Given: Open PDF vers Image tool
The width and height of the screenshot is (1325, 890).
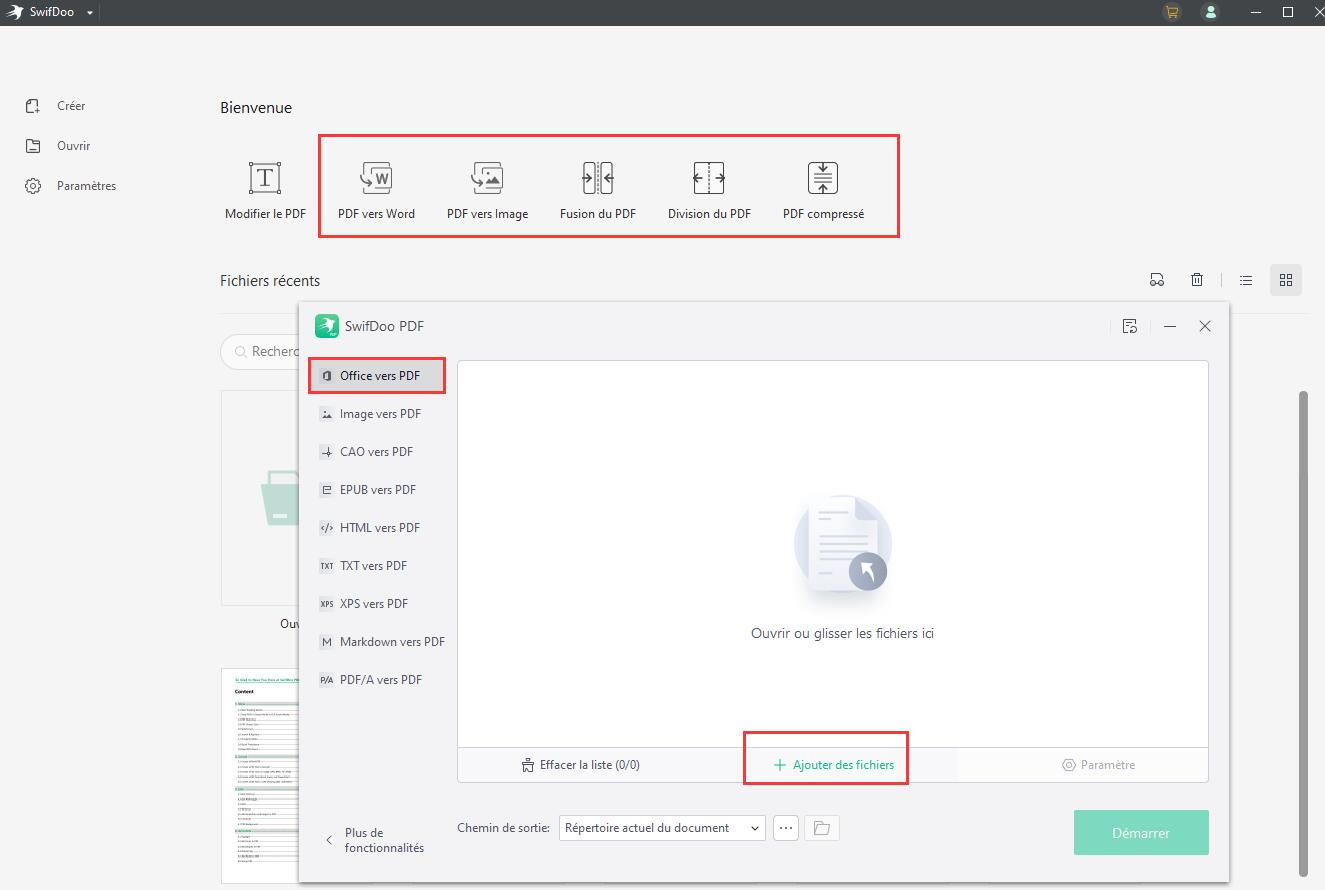Looking at the screenshot, I should (x=487, y=190).
